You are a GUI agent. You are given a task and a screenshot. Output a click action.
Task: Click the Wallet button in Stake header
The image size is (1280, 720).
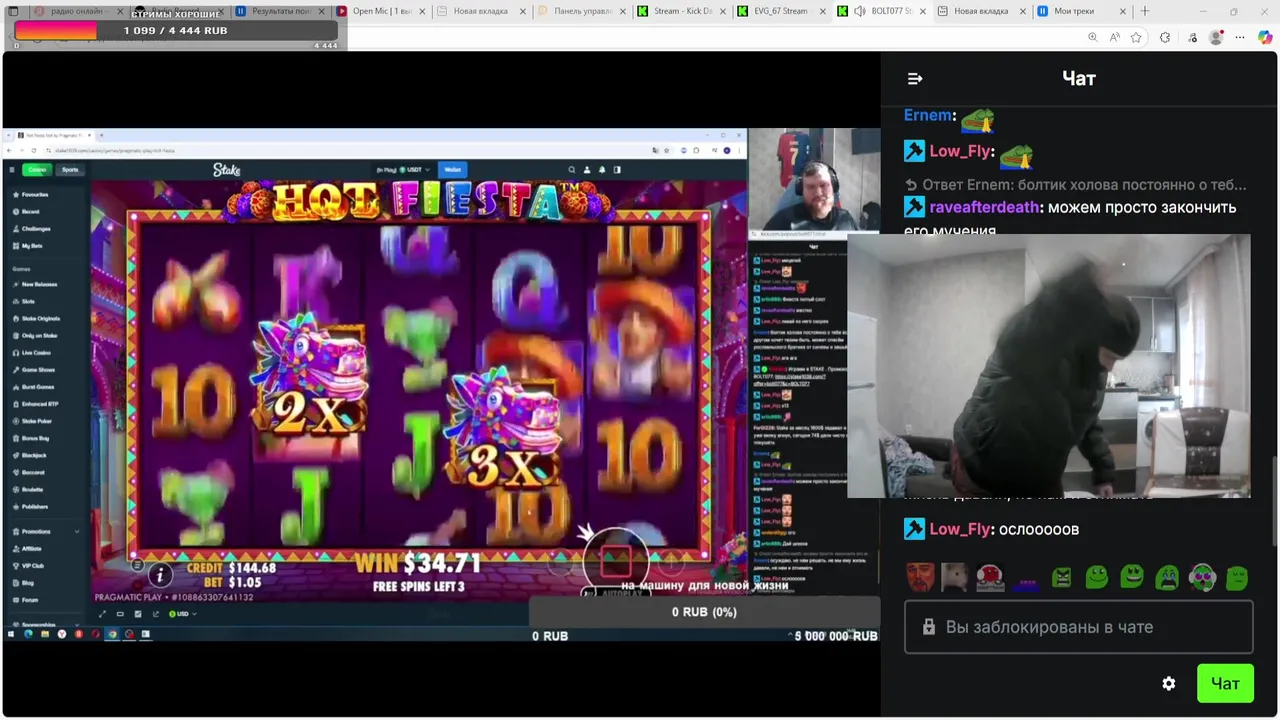(x=453, y=170)
